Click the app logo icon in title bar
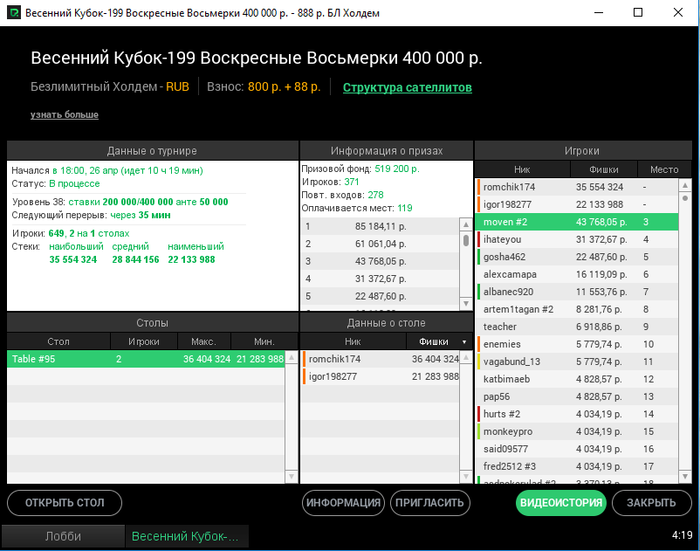The width and height of the screenshot is (700, 551). 14,13
